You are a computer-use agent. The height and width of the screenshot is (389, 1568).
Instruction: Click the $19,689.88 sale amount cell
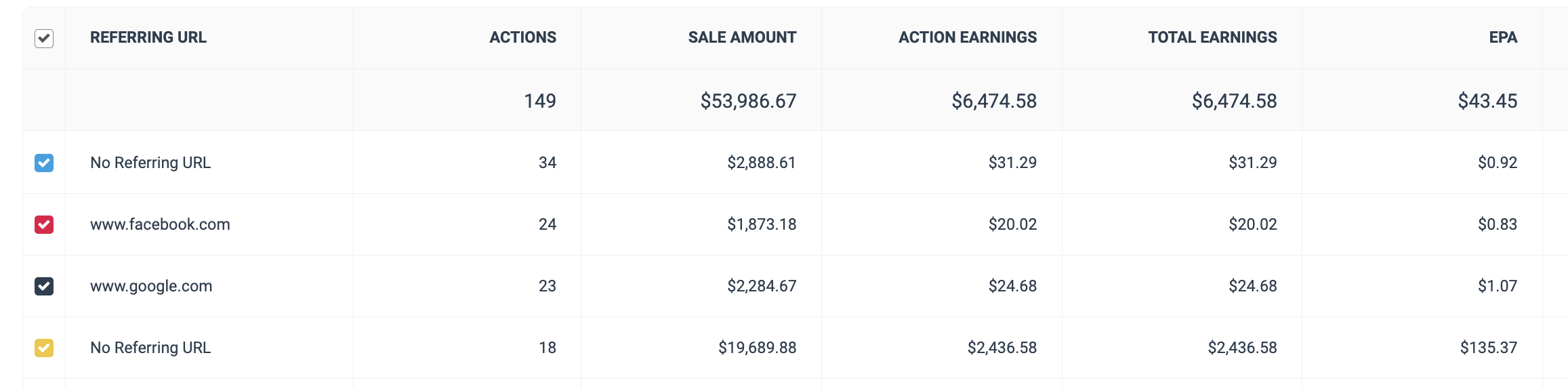757,348
